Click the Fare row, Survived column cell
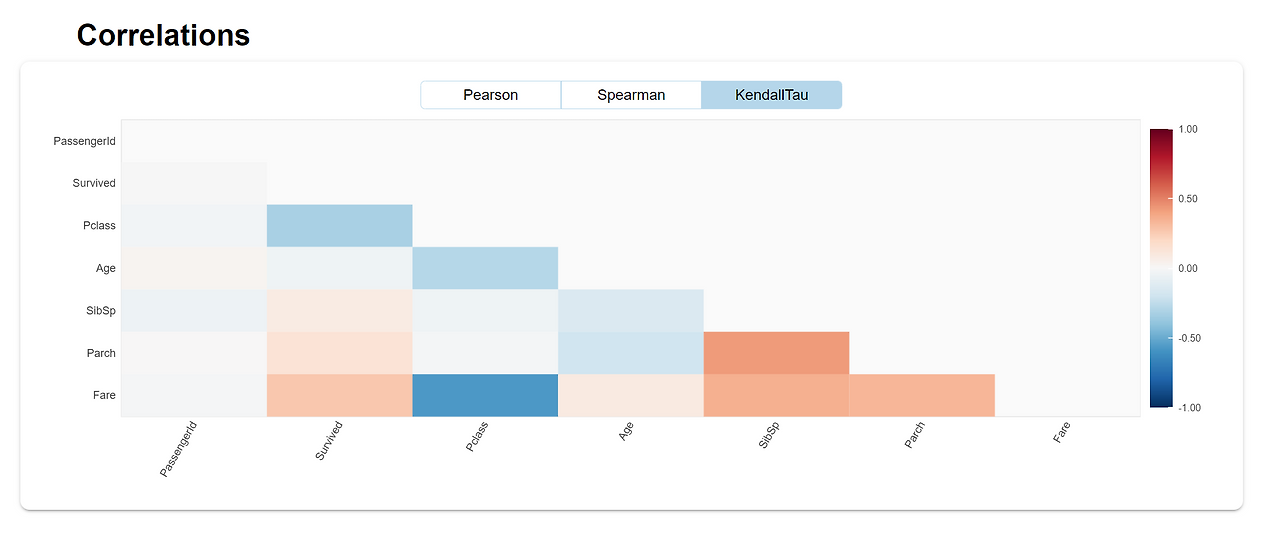Viewport: 1280px width, 537px height. [x=339, y=395]
